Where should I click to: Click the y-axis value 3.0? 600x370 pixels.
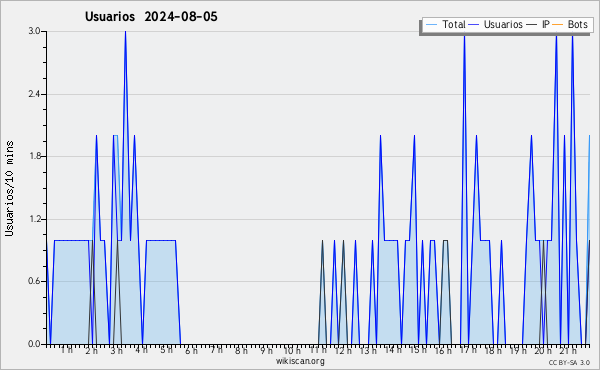34,31
